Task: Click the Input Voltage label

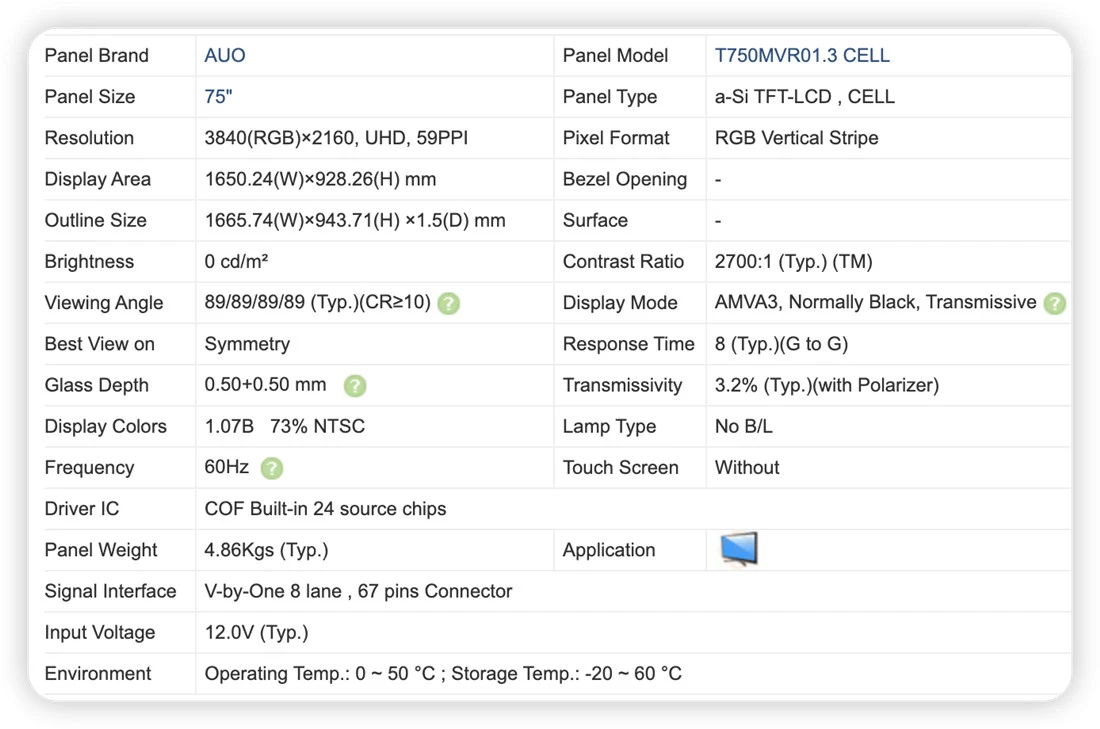Action: pyautogui.click(x=100, y=633)
